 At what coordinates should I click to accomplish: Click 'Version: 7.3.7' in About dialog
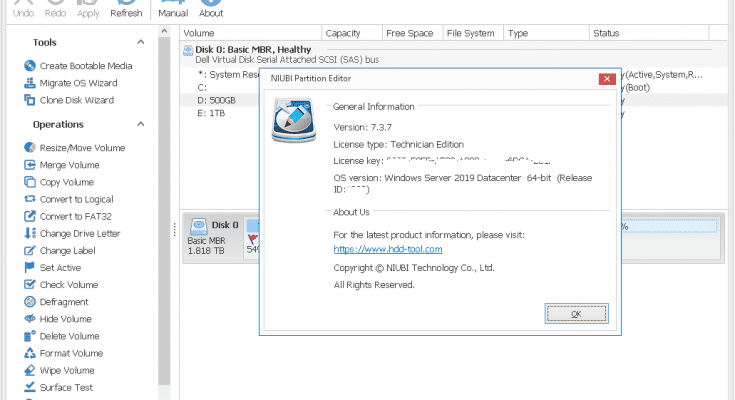coord(362,127)
